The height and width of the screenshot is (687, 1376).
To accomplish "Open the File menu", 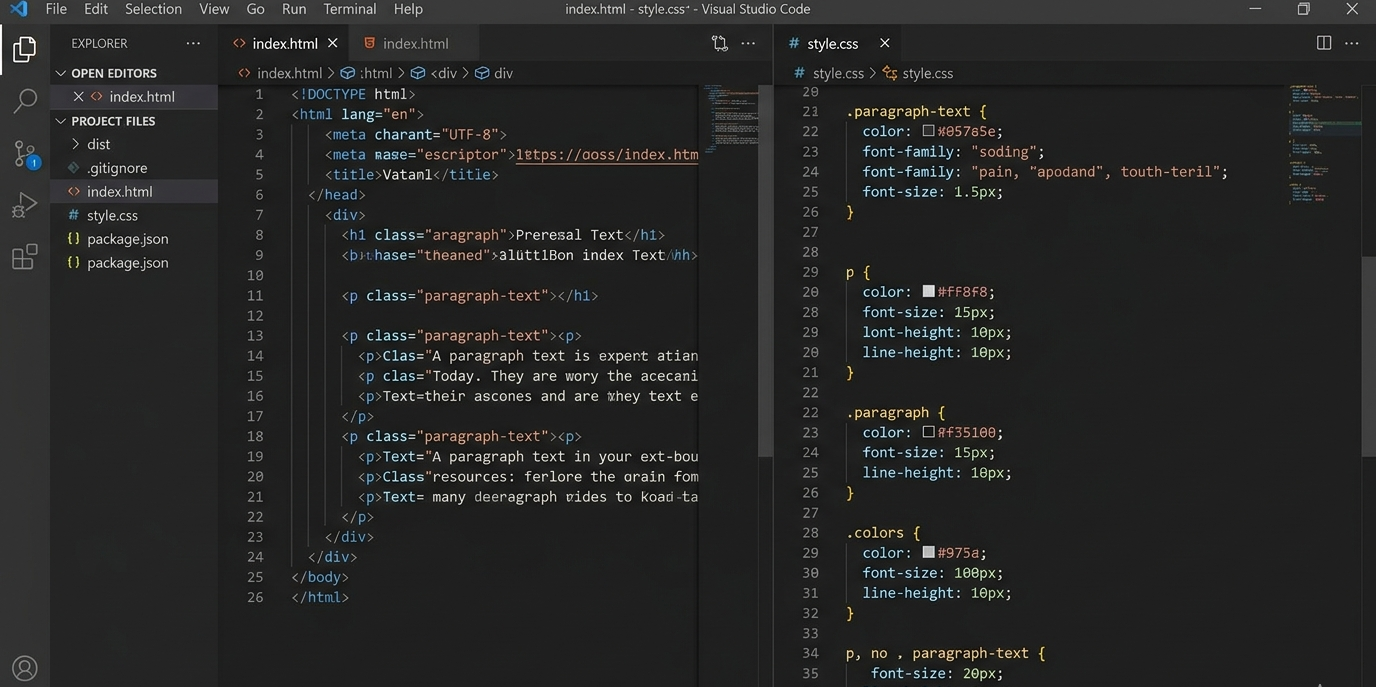I will (56, 9).
